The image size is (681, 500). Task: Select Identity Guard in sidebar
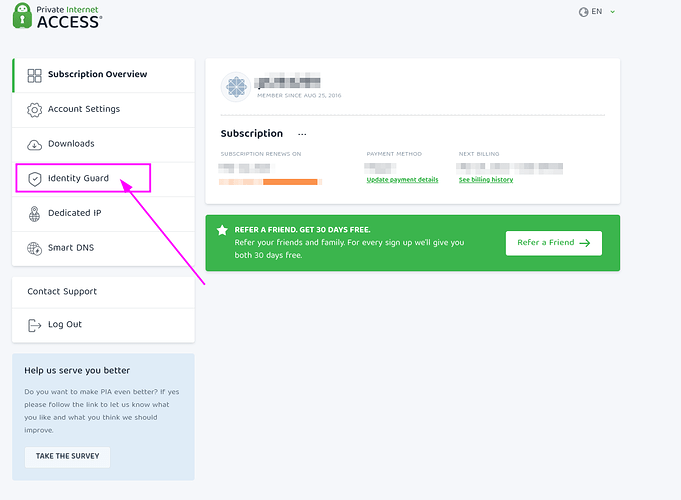click(x=103, y=179)
